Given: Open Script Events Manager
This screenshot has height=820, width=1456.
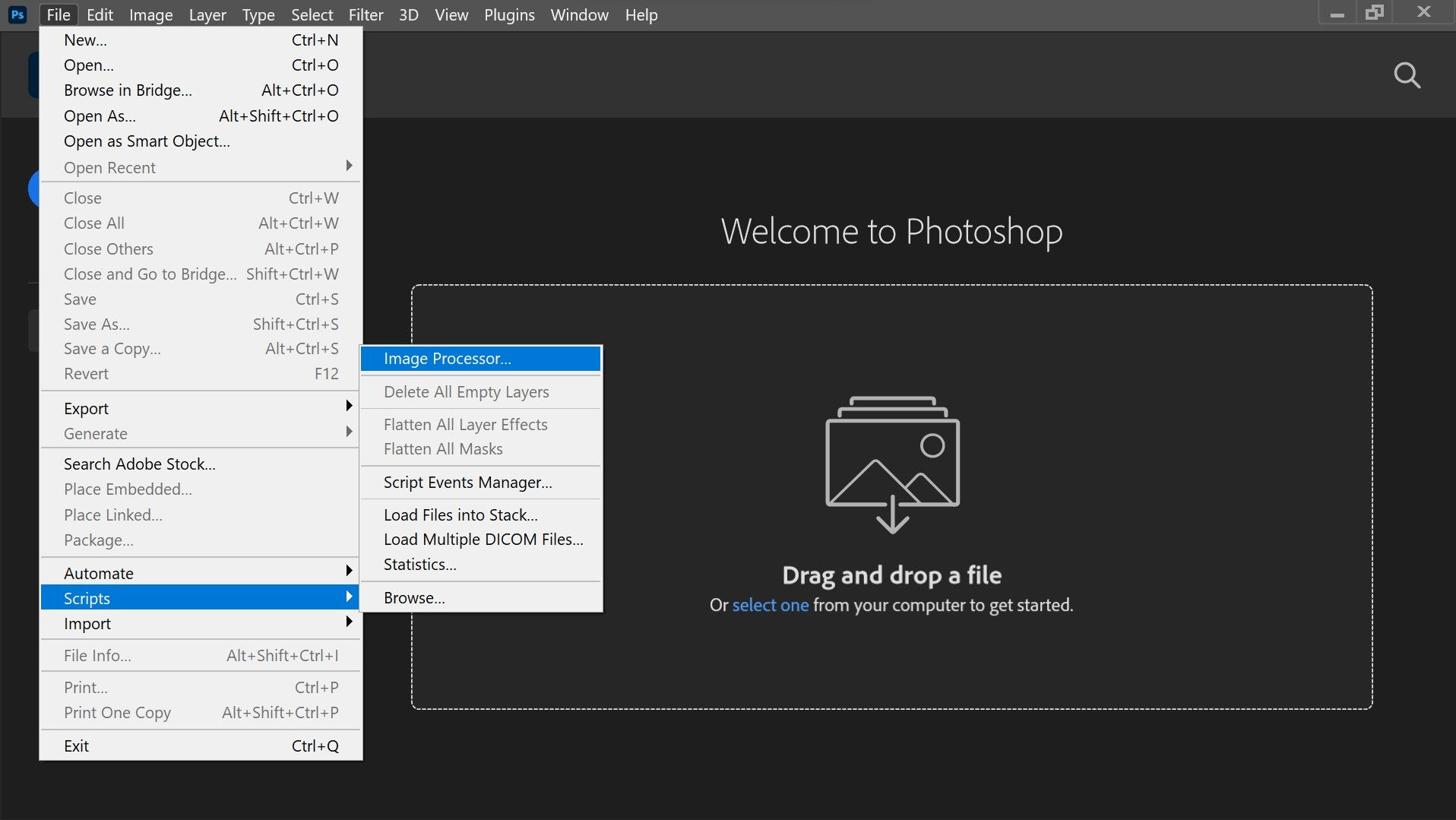Looking at the screenshot, I should click(467, 483).
